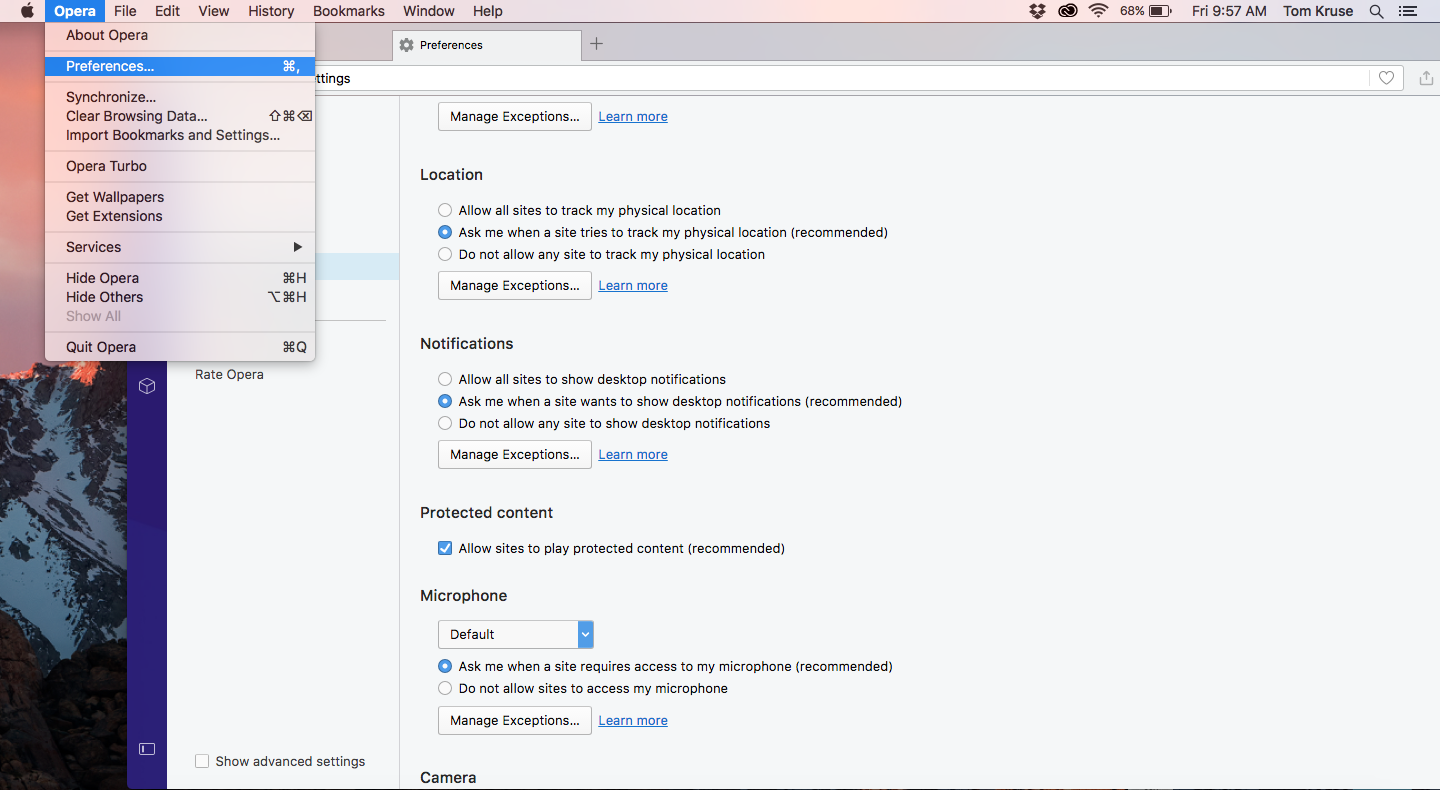Click the Dropbox icon in menu bar
Viewport: 1440px width, 790px height.
(1037, 11)
